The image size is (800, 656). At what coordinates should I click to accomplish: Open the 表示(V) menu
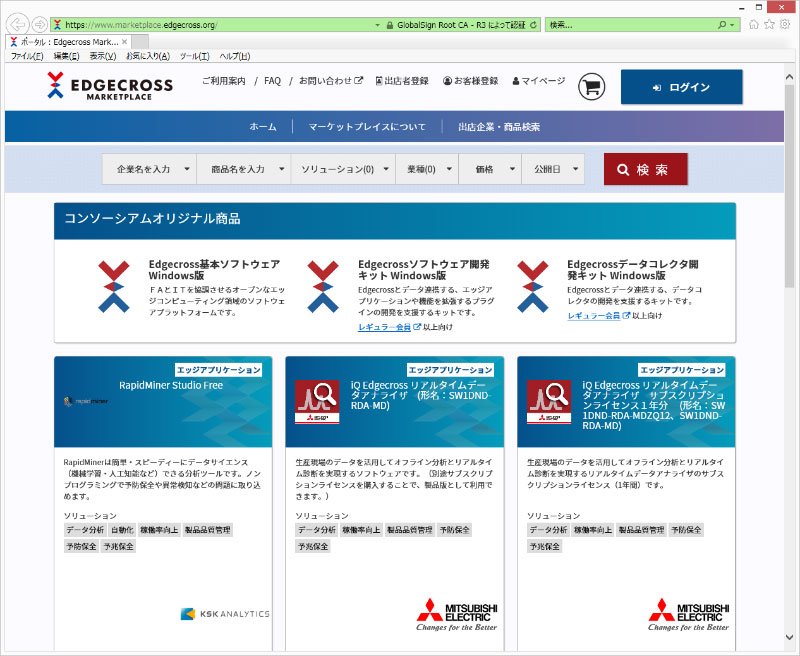(x=103, y=56)
